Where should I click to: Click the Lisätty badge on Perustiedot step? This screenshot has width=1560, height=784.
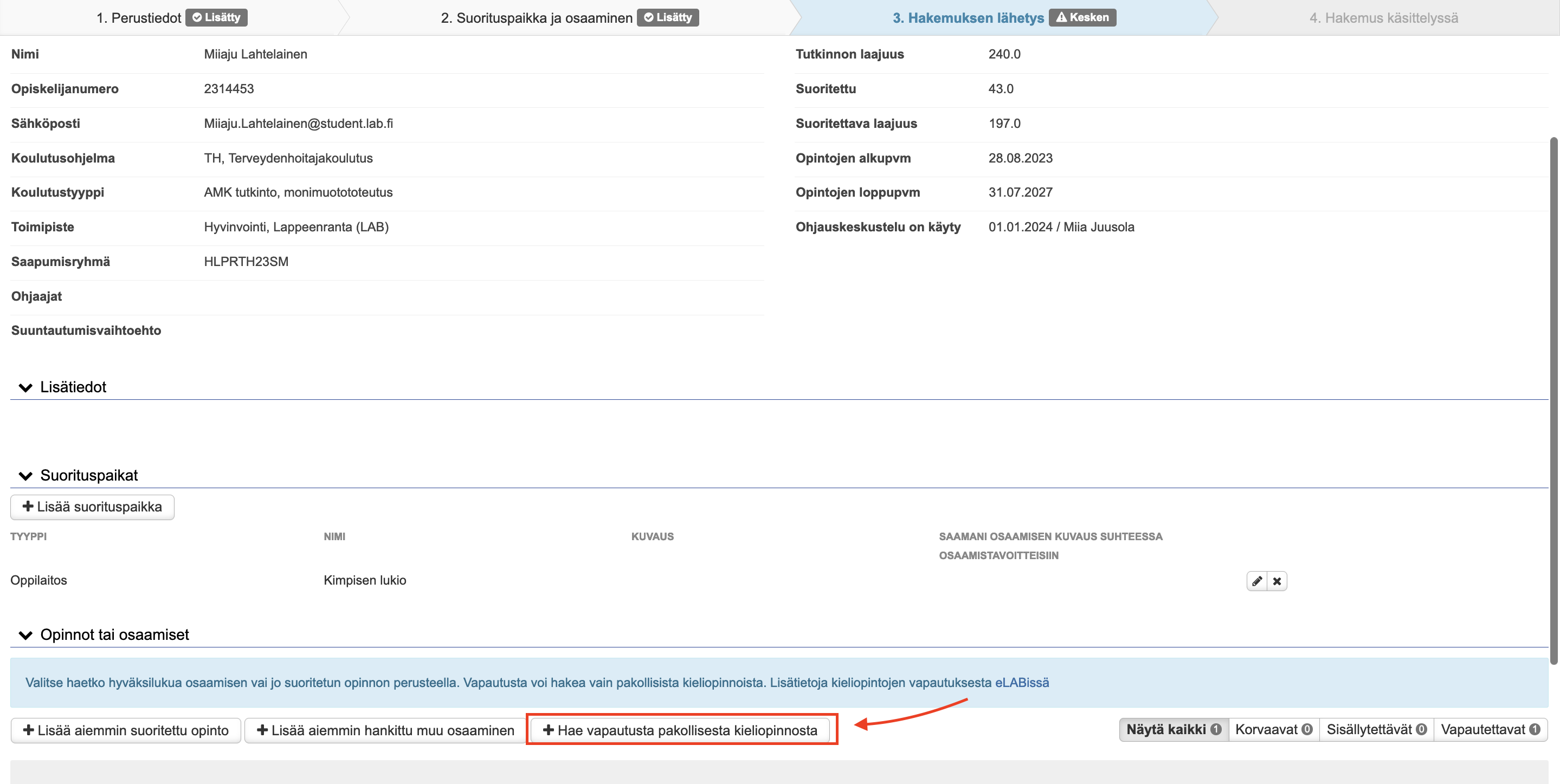(x=216, y=17)
